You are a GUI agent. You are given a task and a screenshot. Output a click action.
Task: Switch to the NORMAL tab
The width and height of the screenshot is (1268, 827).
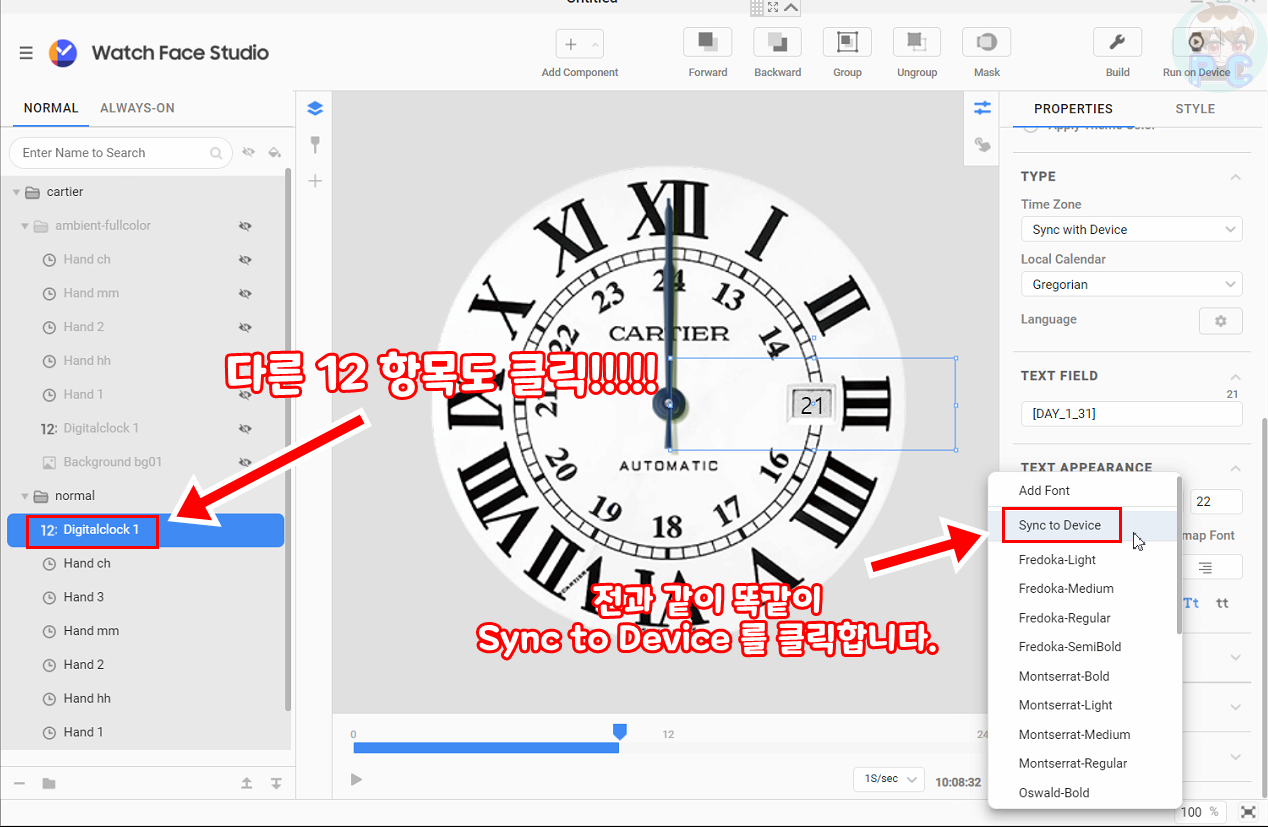click(51, 108)
